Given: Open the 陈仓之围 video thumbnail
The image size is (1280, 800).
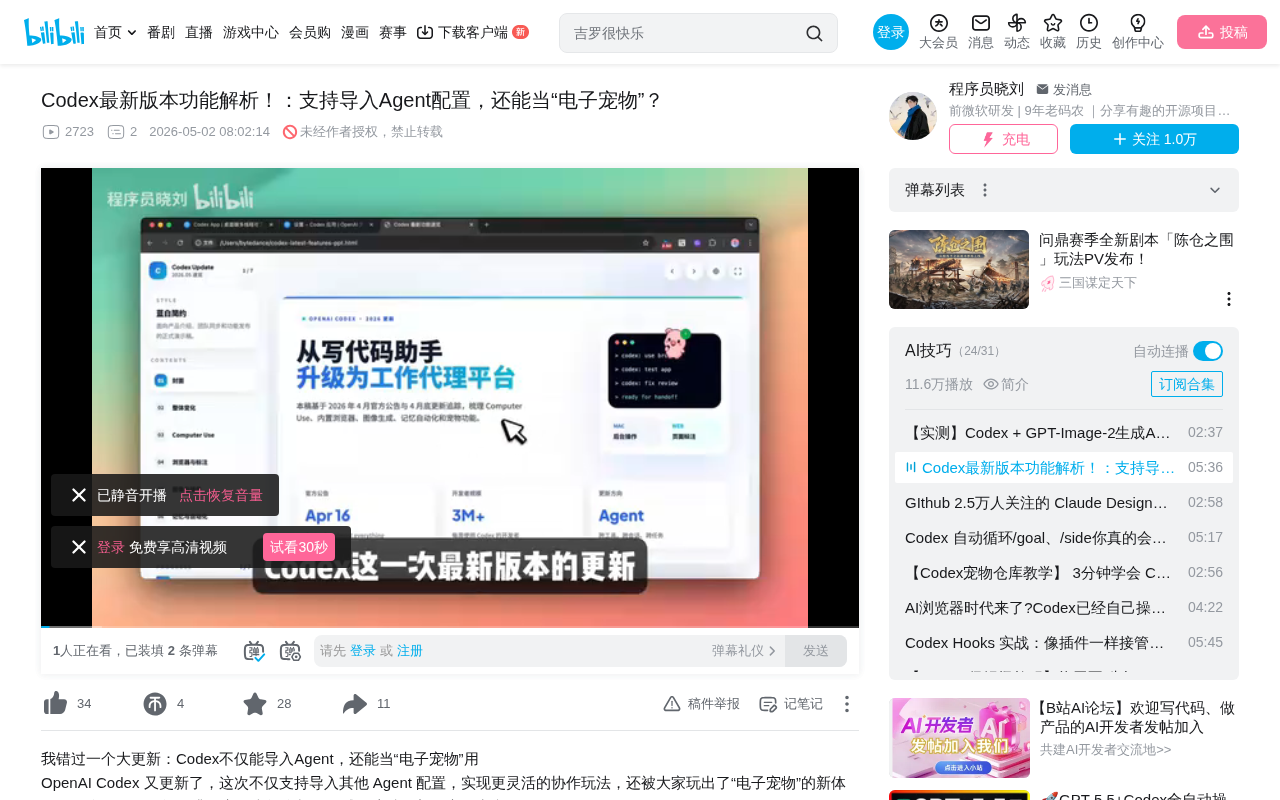Looking at the screenshot, I should point(959,270).
